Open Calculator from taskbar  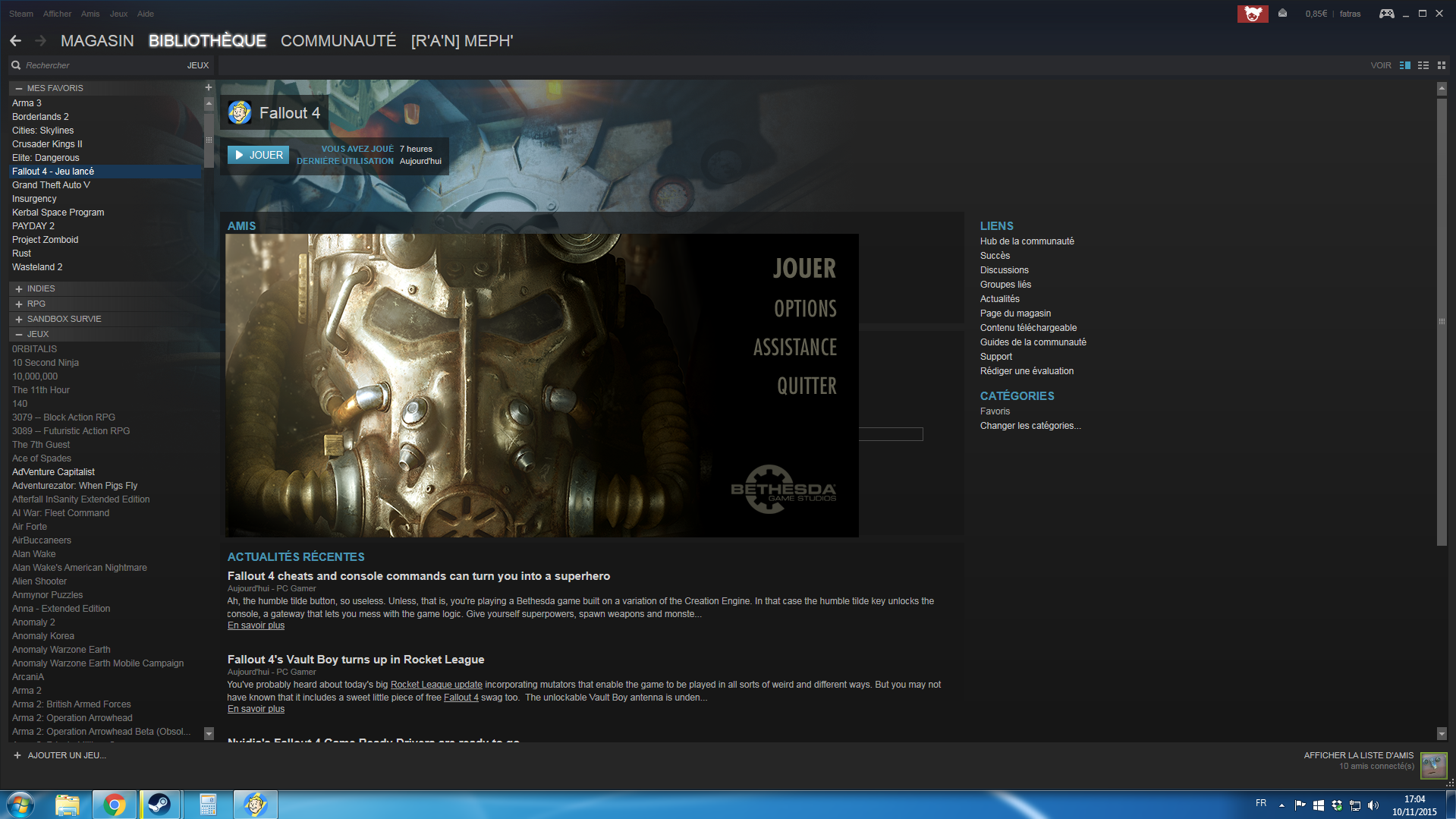[x=208, y=805]
